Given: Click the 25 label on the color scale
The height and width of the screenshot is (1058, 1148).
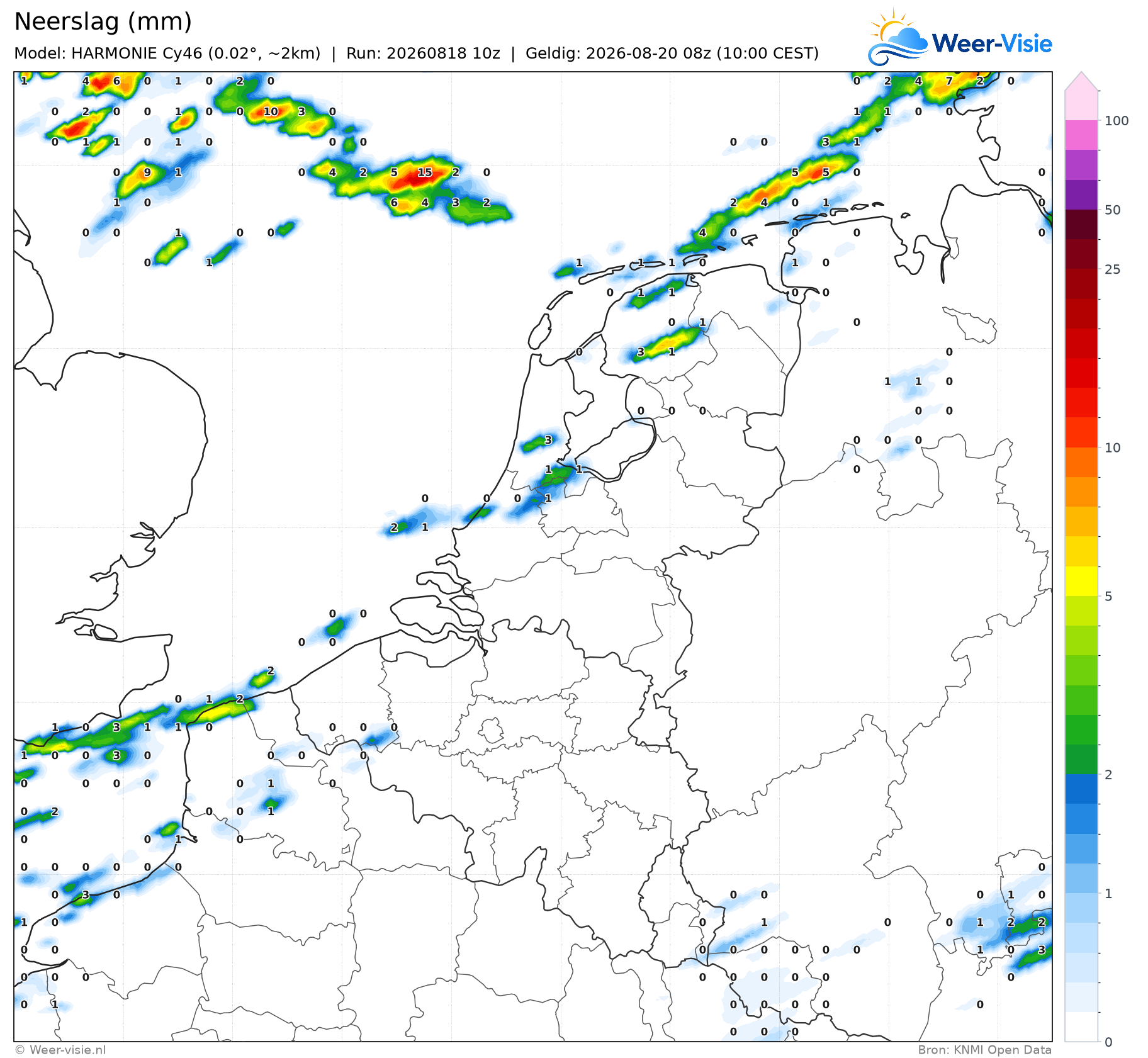Looking at the screenshot, I should pos(1113,269).
